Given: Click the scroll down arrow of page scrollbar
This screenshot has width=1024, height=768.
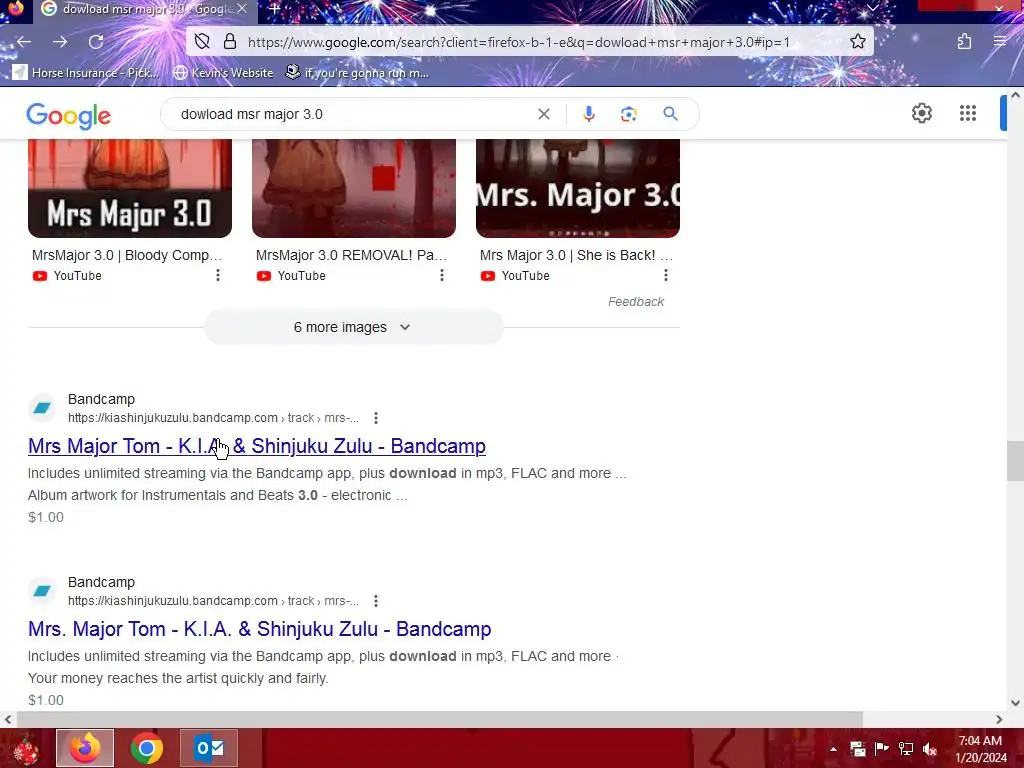Looking at the screenshot, I should pyautogui.click(x=1015, y=703).
